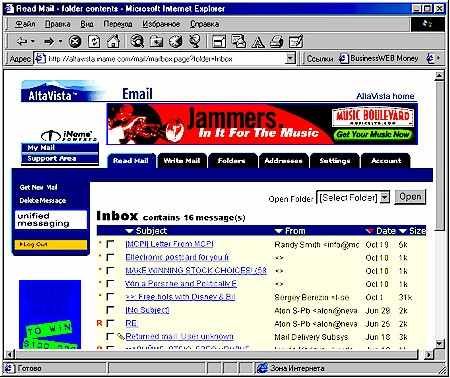The image size is (450, 378).
Task: Click the Refresh page toolbar icon
Action: click(x=94, y=42)
